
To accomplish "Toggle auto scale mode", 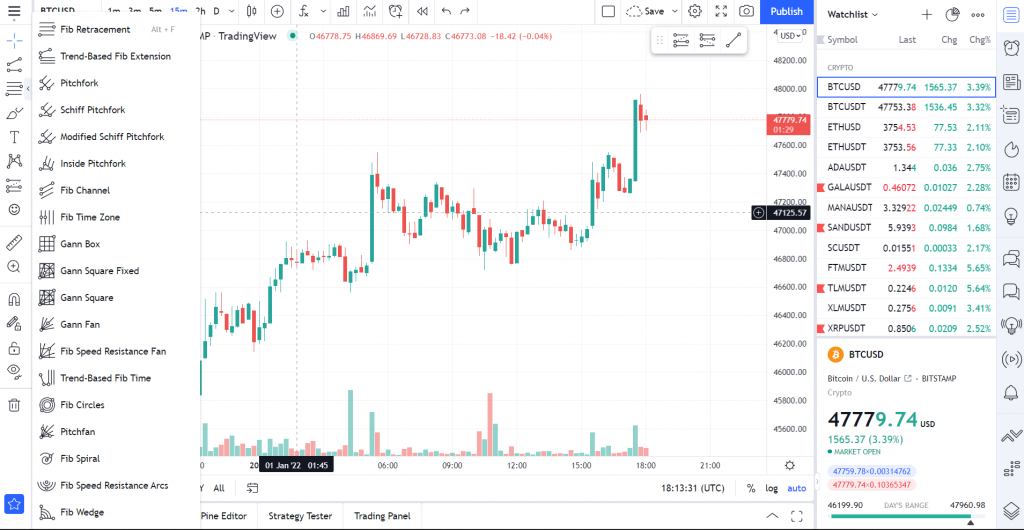I will click(x=796, y=488).
